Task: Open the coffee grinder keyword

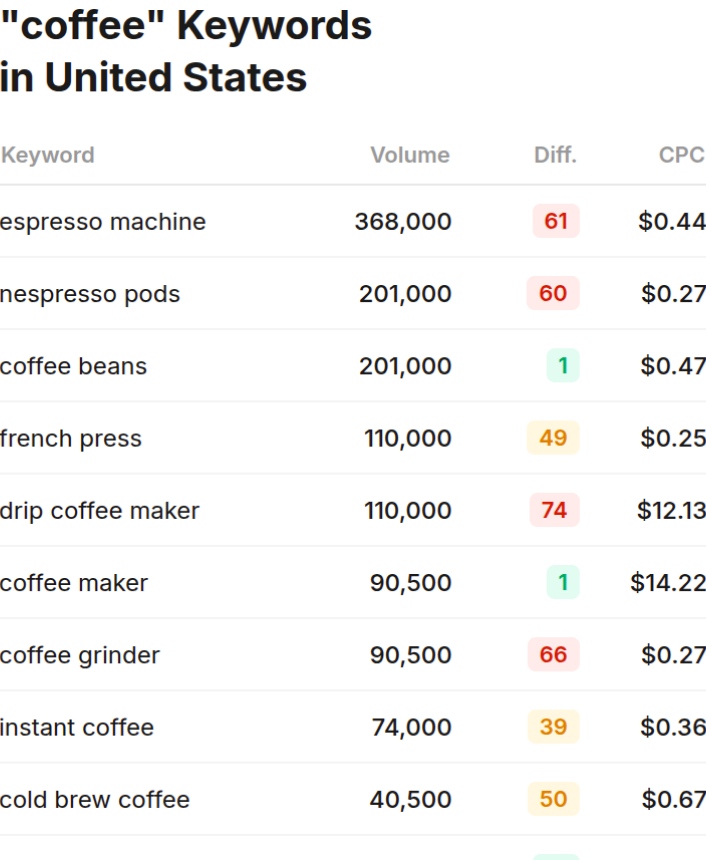Action: click(80, 655)
